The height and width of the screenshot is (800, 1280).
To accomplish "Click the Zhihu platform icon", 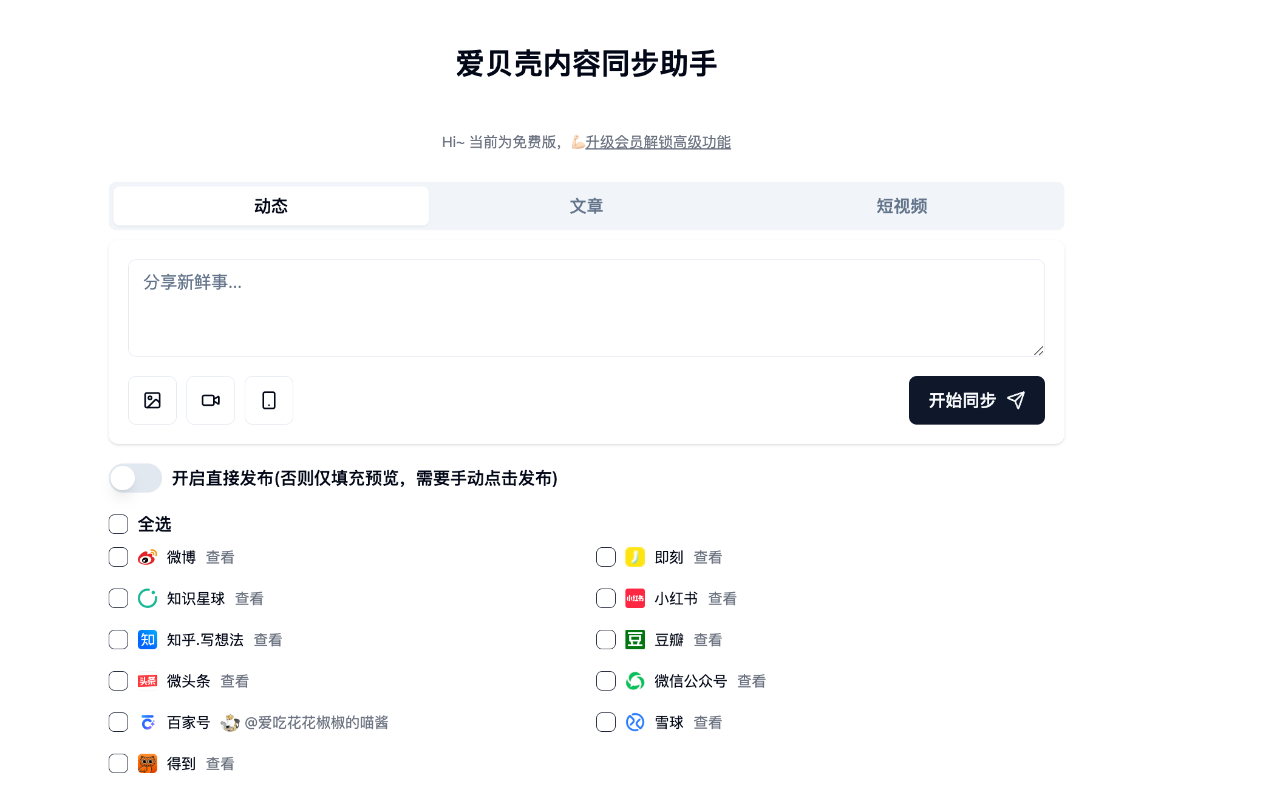I will point(147,639).
